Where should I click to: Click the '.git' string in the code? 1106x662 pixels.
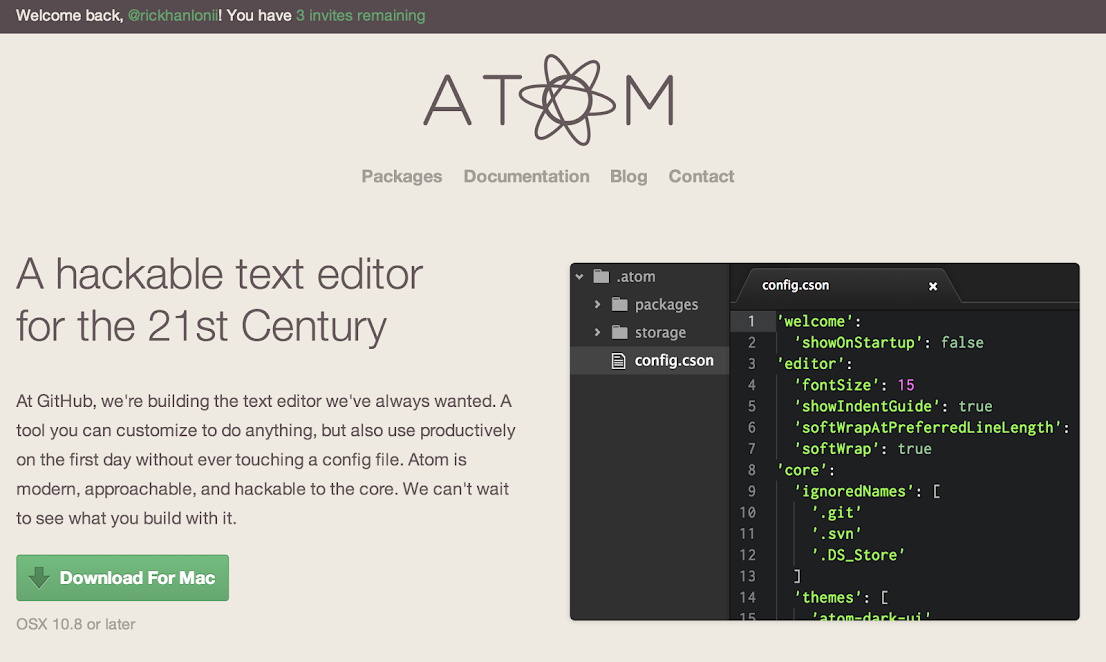pyautogui.click(x=837, y=513)
